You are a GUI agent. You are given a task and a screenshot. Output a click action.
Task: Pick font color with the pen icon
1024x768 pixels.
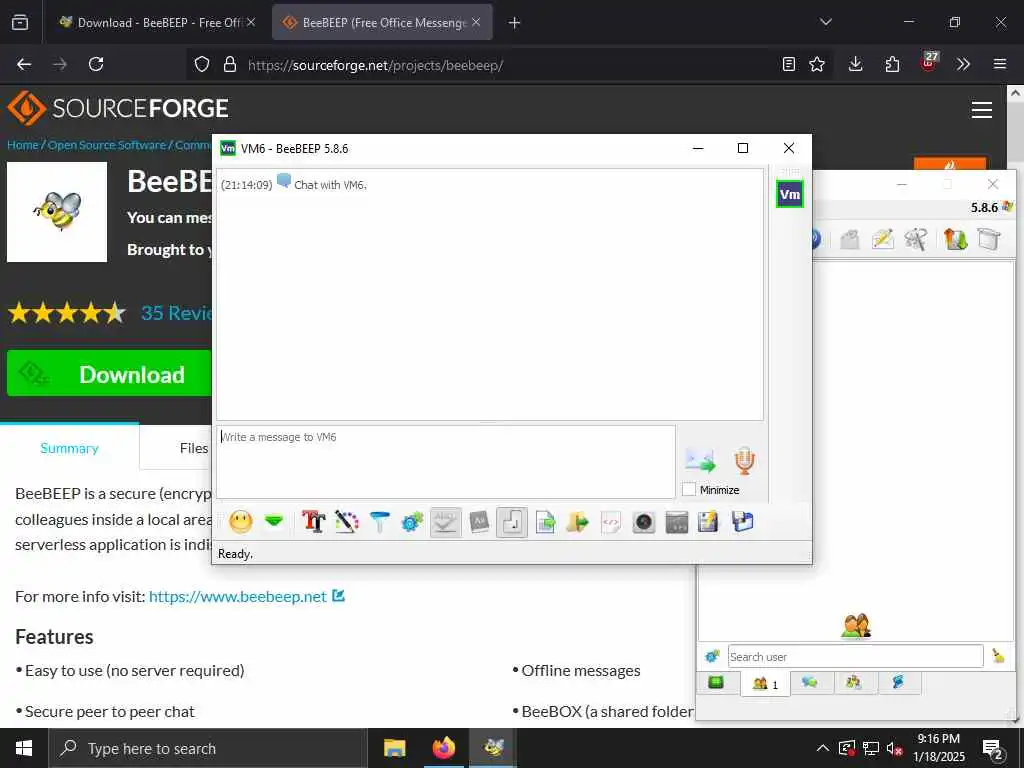[x=347, y=522]
